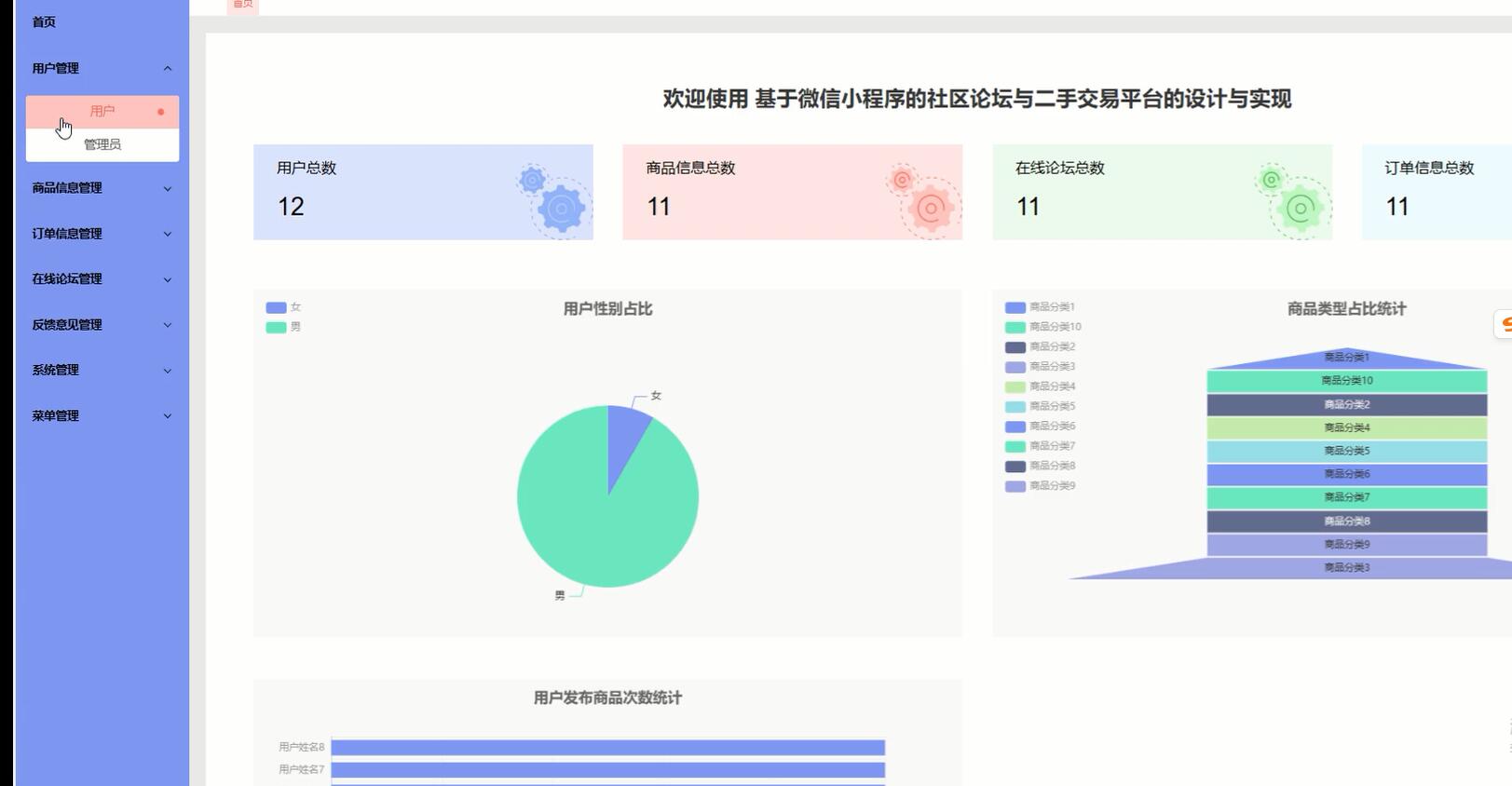Expand the 商品信息管理 chevron

point(168,188)
